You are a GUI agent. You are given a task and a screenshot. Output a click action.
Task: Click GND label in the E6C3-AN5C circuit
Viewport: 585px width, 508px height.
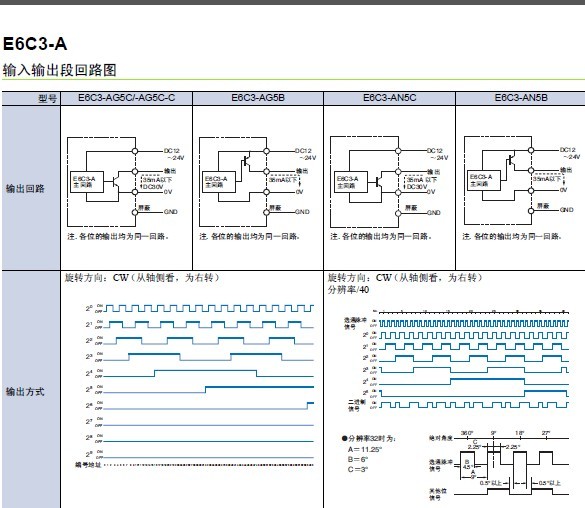pos(434,213)
